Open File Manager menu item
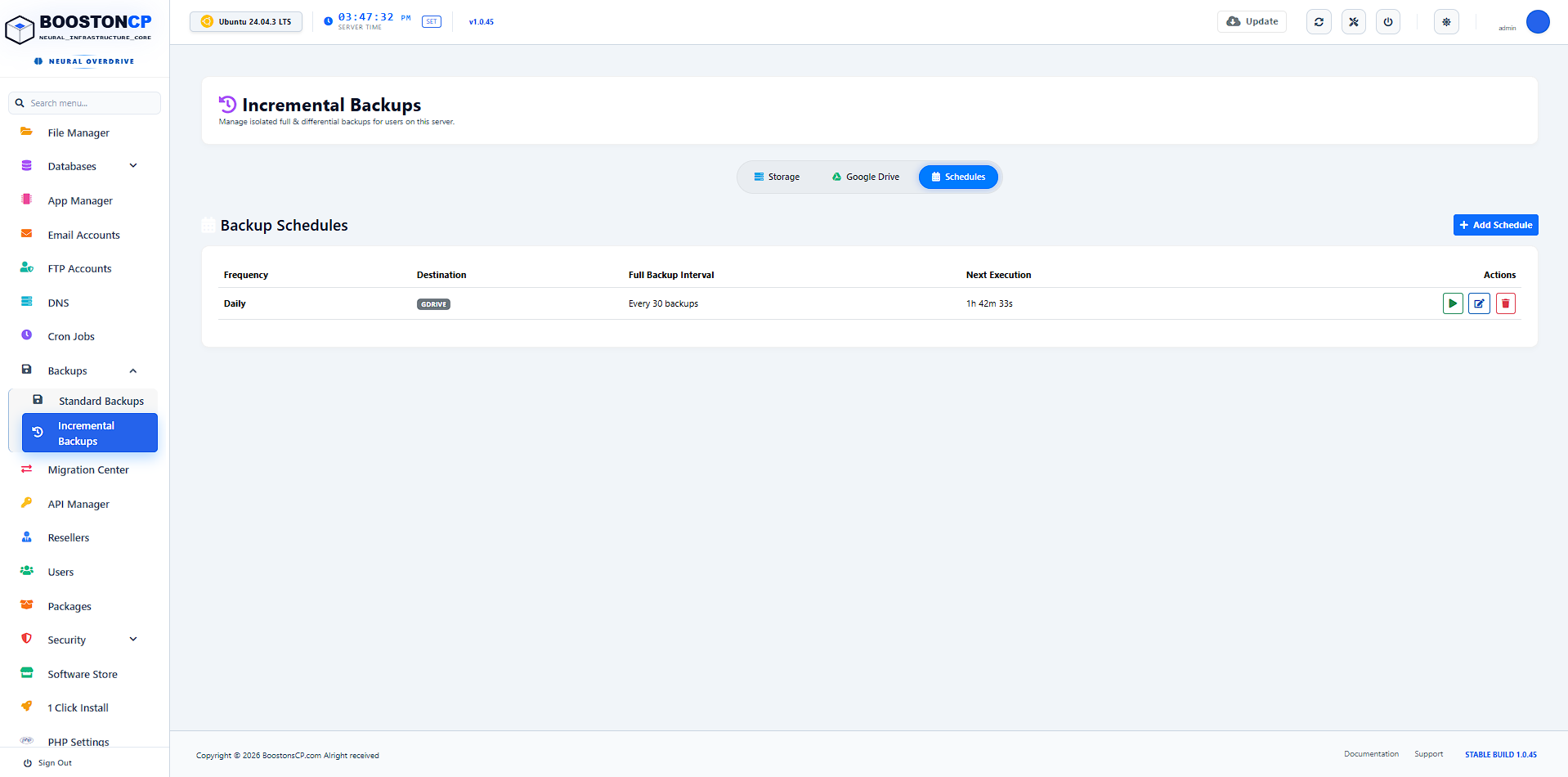1568x777 pixels. 78,132
